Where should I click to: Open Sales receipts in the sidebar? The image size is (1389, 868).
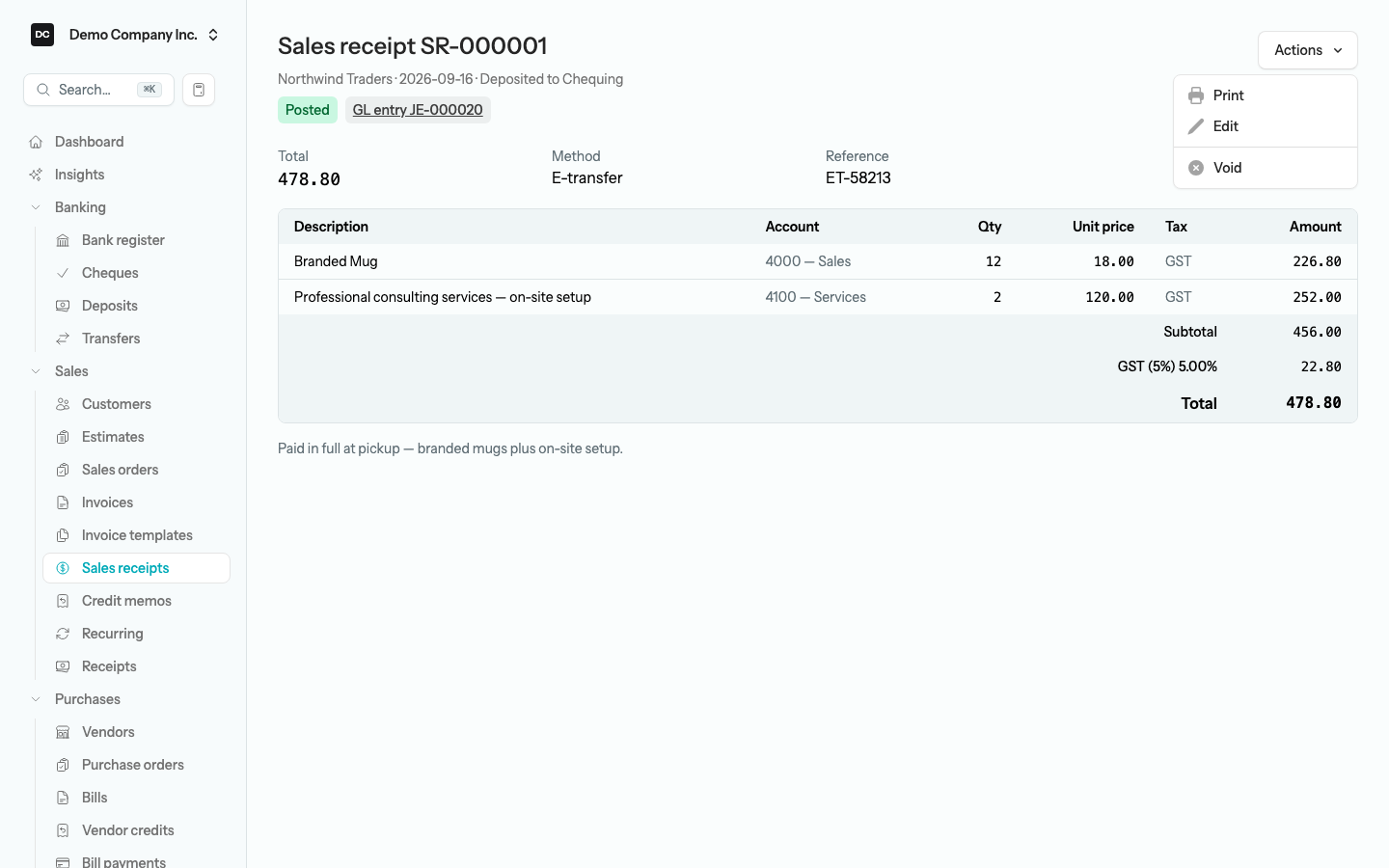[x=136, y=568]
